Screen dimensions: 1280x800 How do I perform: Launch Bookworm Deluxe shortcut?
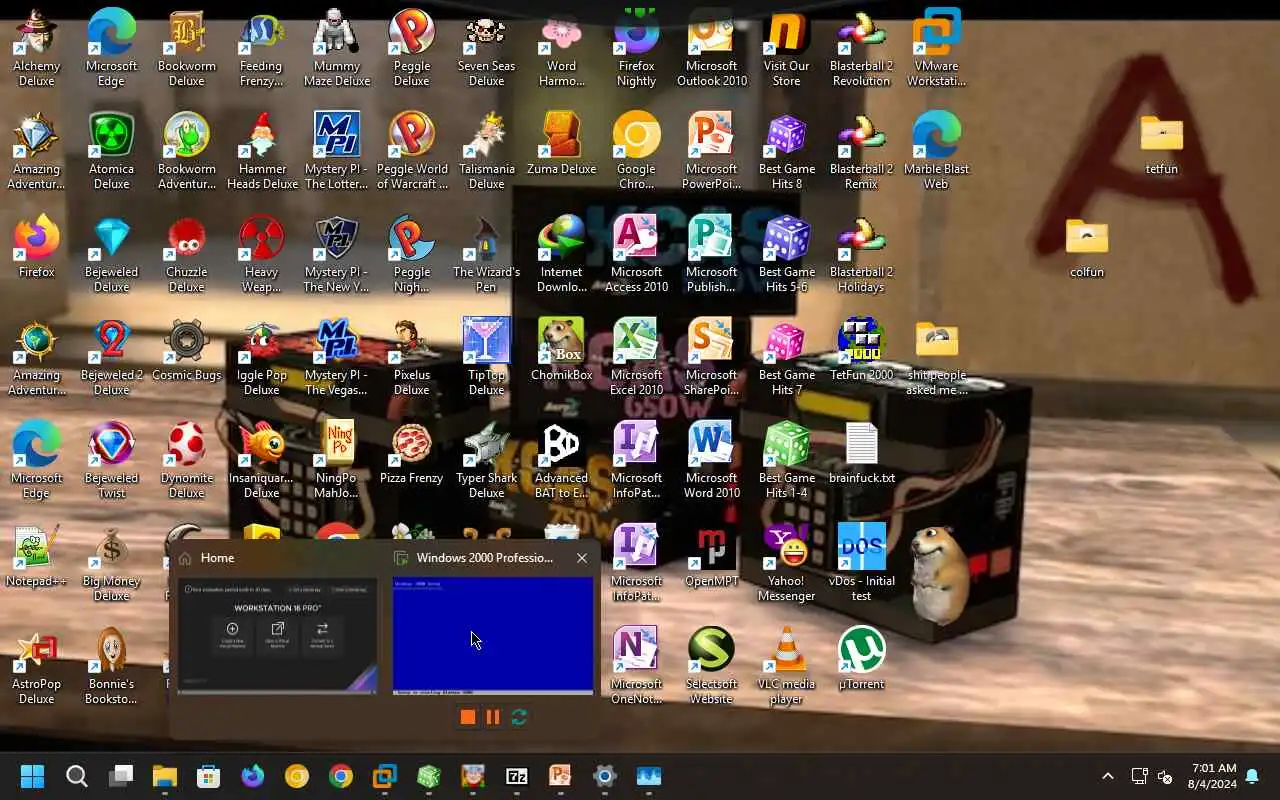186,48
